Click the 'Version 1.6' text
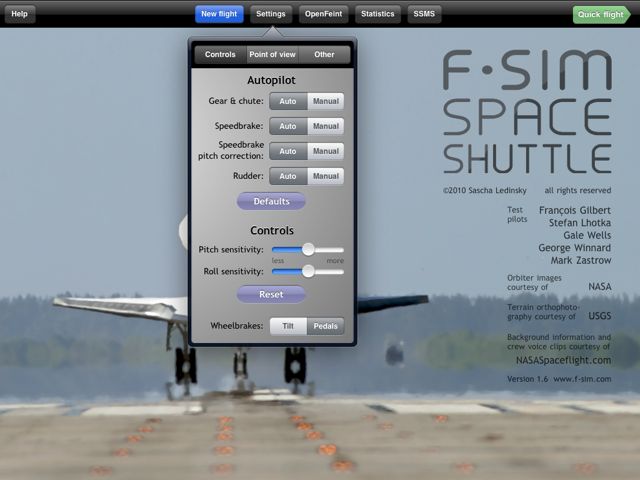The width and height of the screenshot is (640, 480). click(527, 379)
